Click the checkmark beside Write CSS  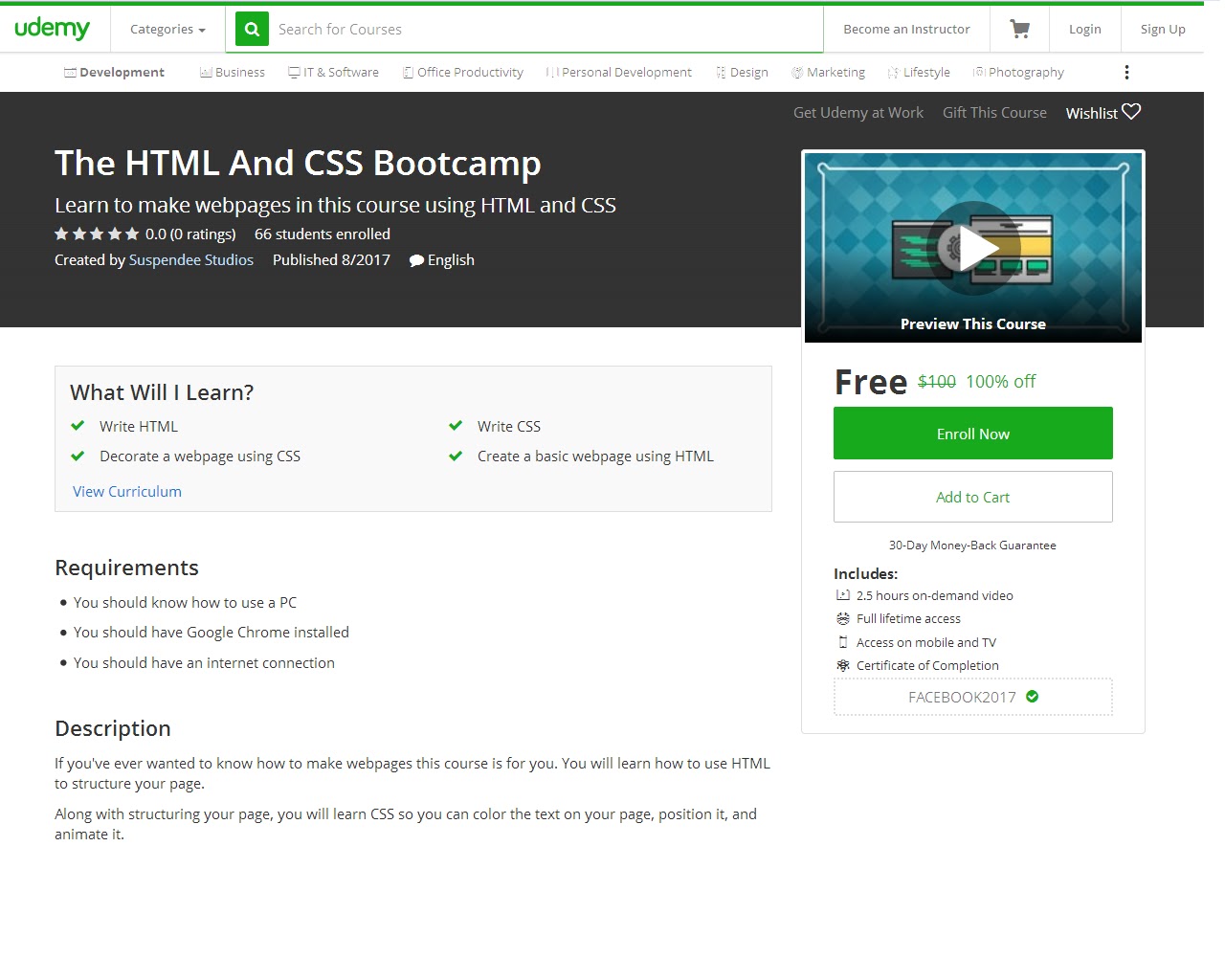pyautogui.click(x=456, y=426)
